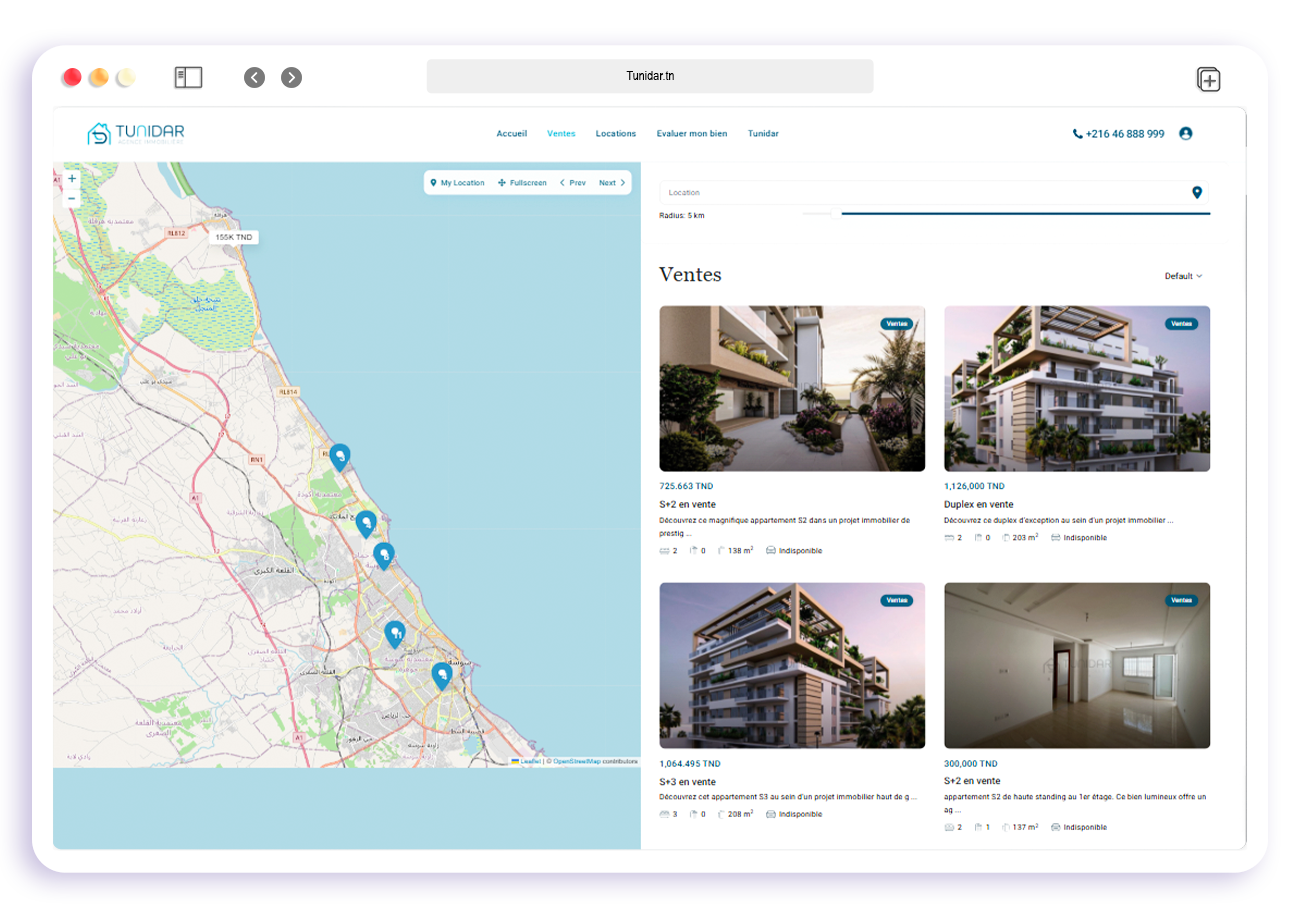Click the Location search input field
The height and width of the screenshot is (918, 1300).
[x=920, y=192]
